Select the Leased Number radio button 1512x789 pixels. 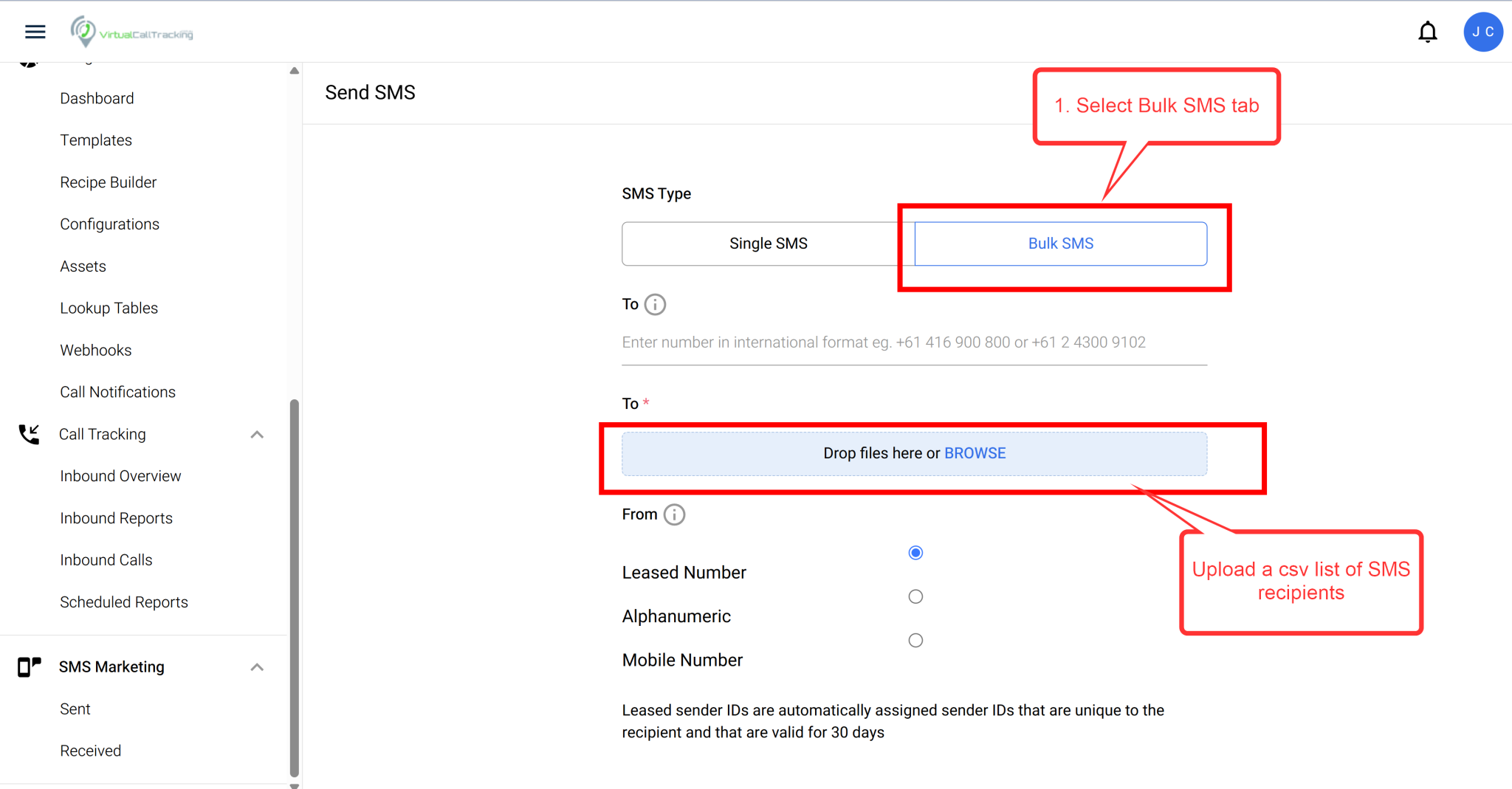[x=915, y=553]
